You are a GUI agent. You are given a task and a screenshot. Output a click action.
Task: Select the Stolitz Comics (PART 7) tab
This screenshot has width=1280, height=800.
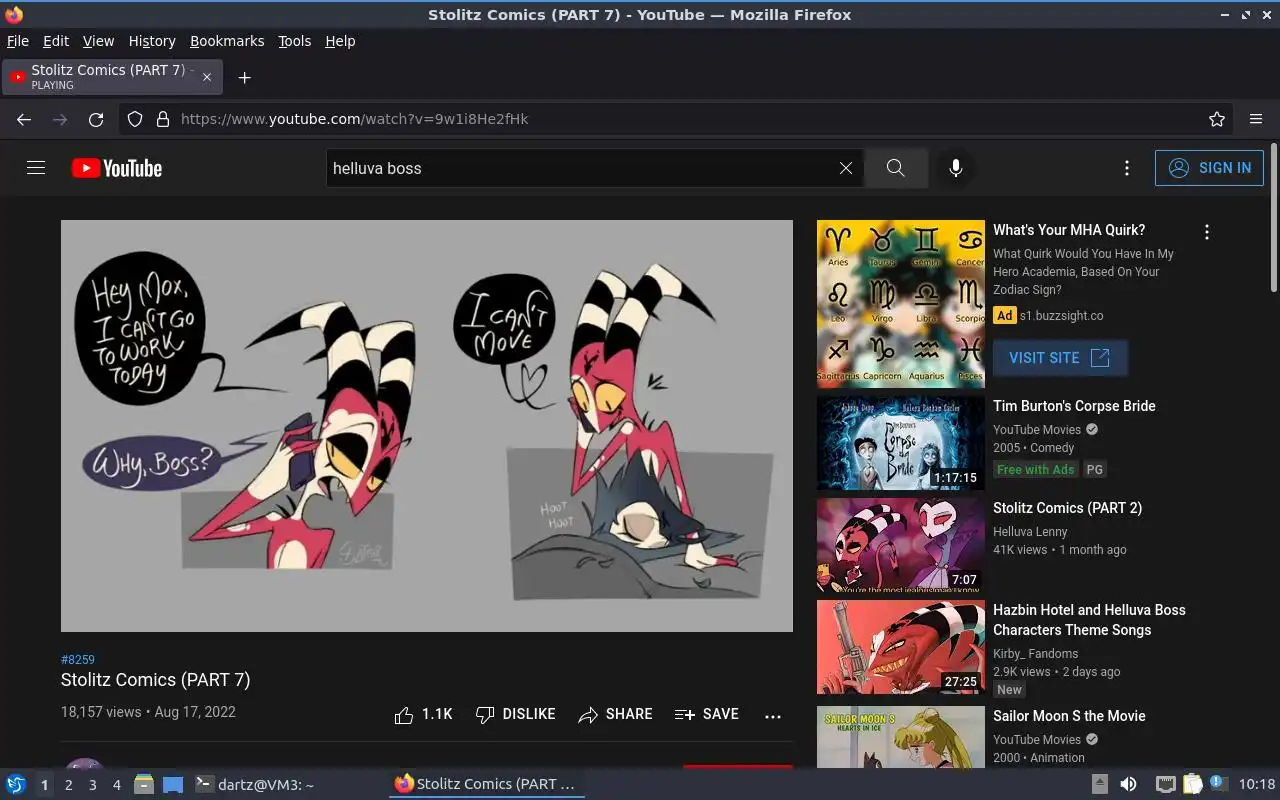coord(112,77)
